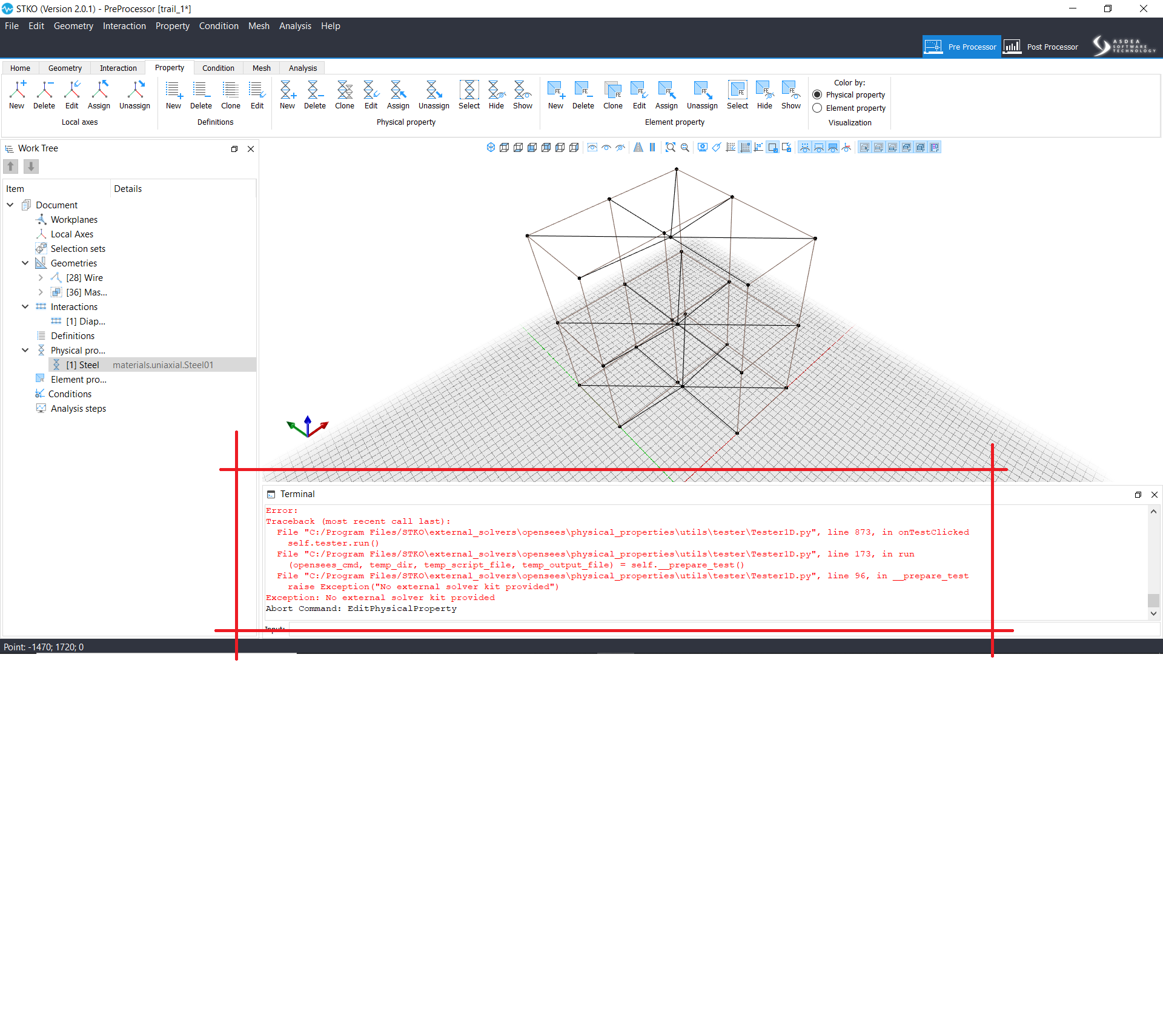Move item up in Work Tree
Image resolution: width=1163 pixels, height=1036 pixels.
[x=11, y=167]
